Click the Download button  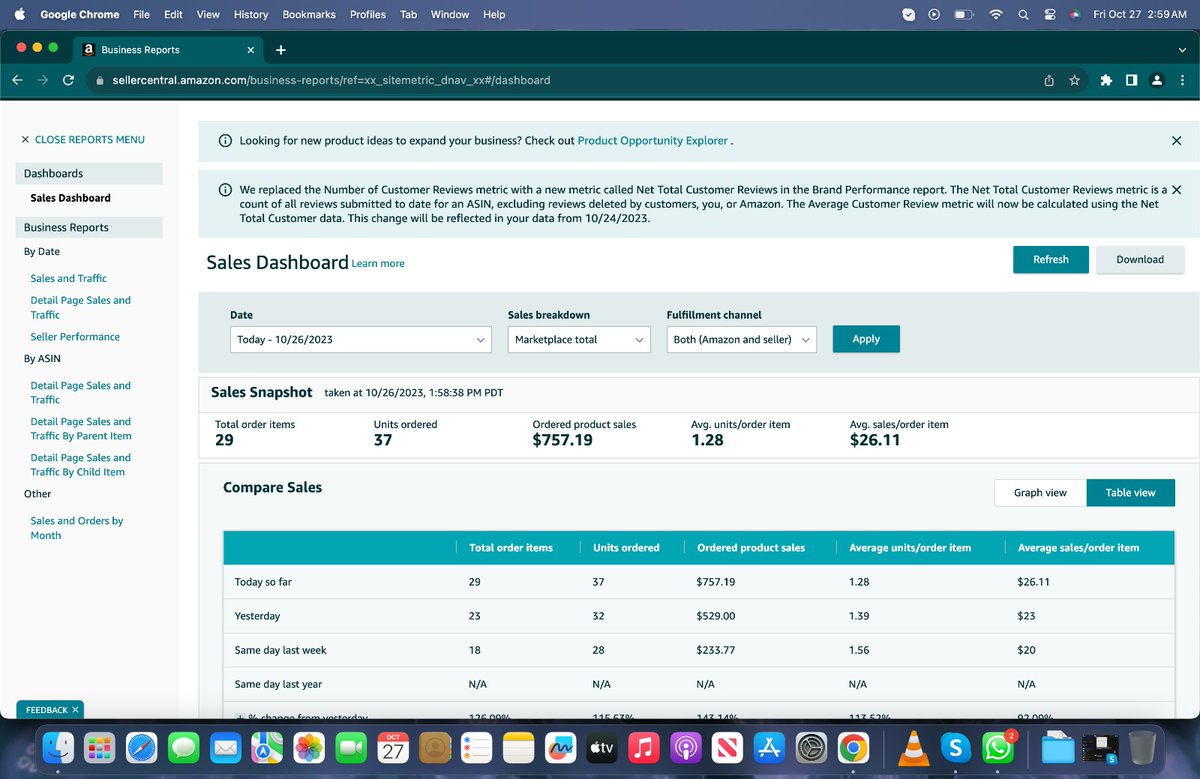click(1140, 259)
